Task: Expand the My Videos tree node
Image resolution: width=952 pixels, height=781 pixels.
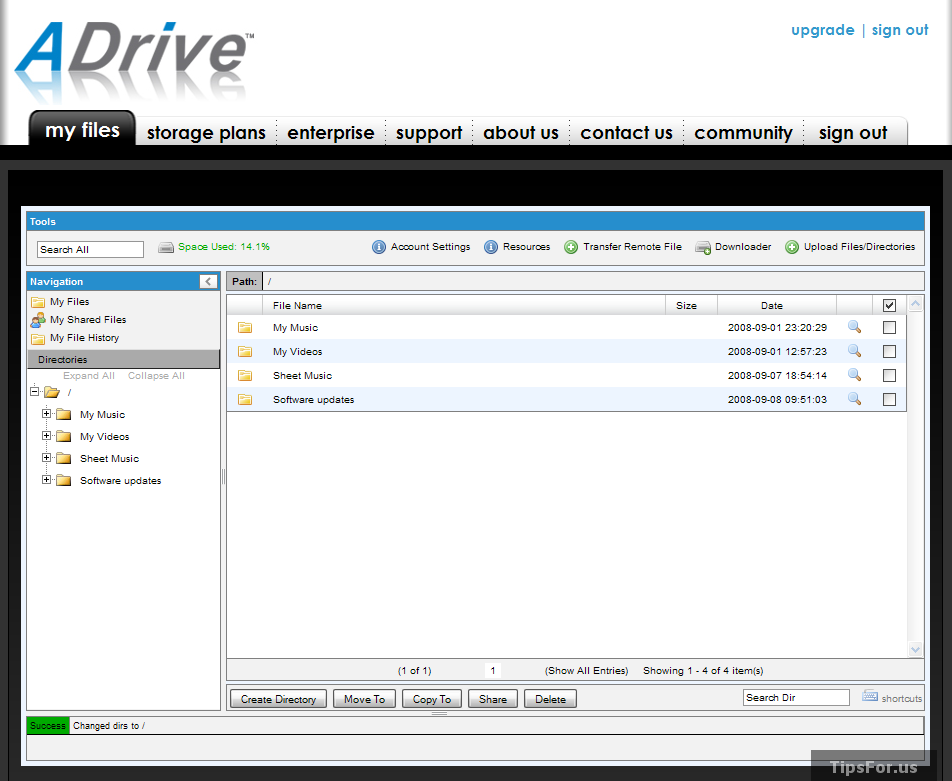Action: 46,435
